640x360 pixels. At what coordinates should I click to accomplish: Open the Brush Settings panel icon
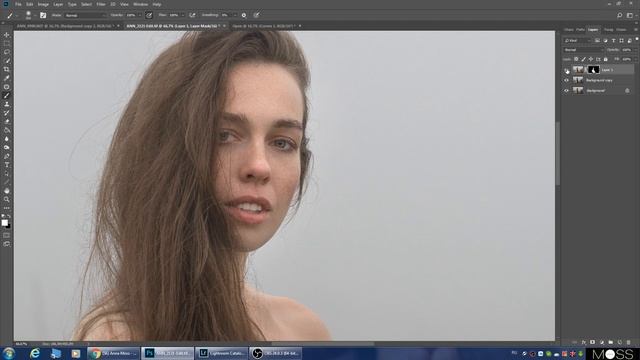tap(43, 15)
